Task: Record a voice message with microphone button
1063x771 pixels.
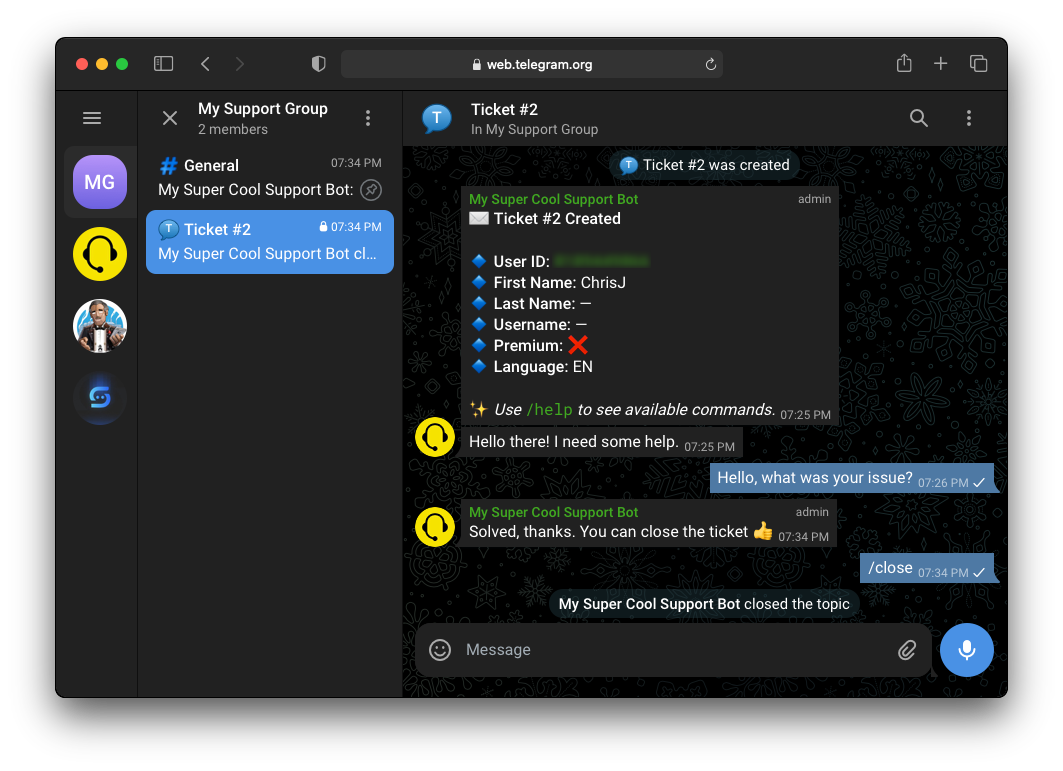Action: (967, 650)
